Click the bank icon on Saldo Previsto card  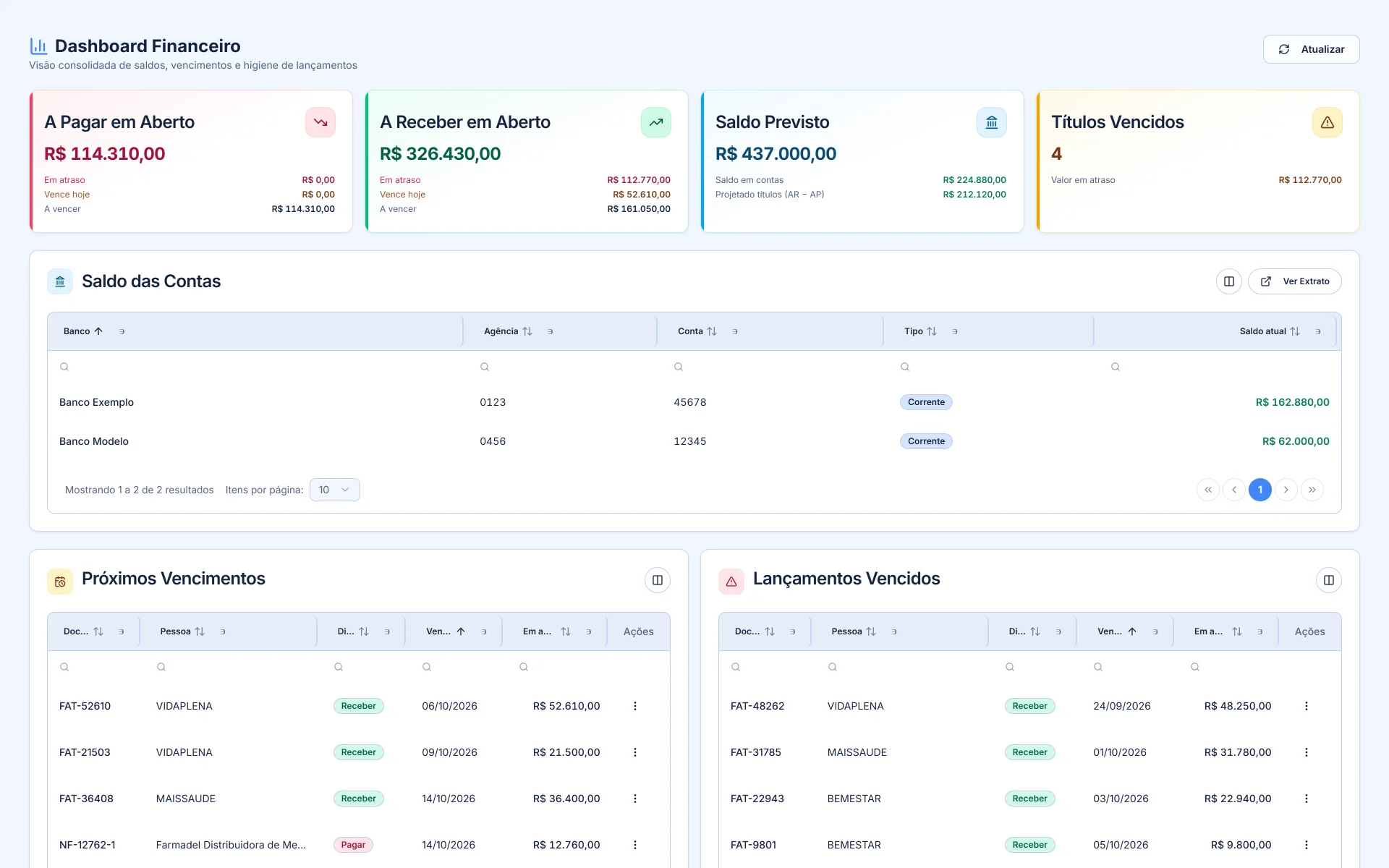[992, 122]
